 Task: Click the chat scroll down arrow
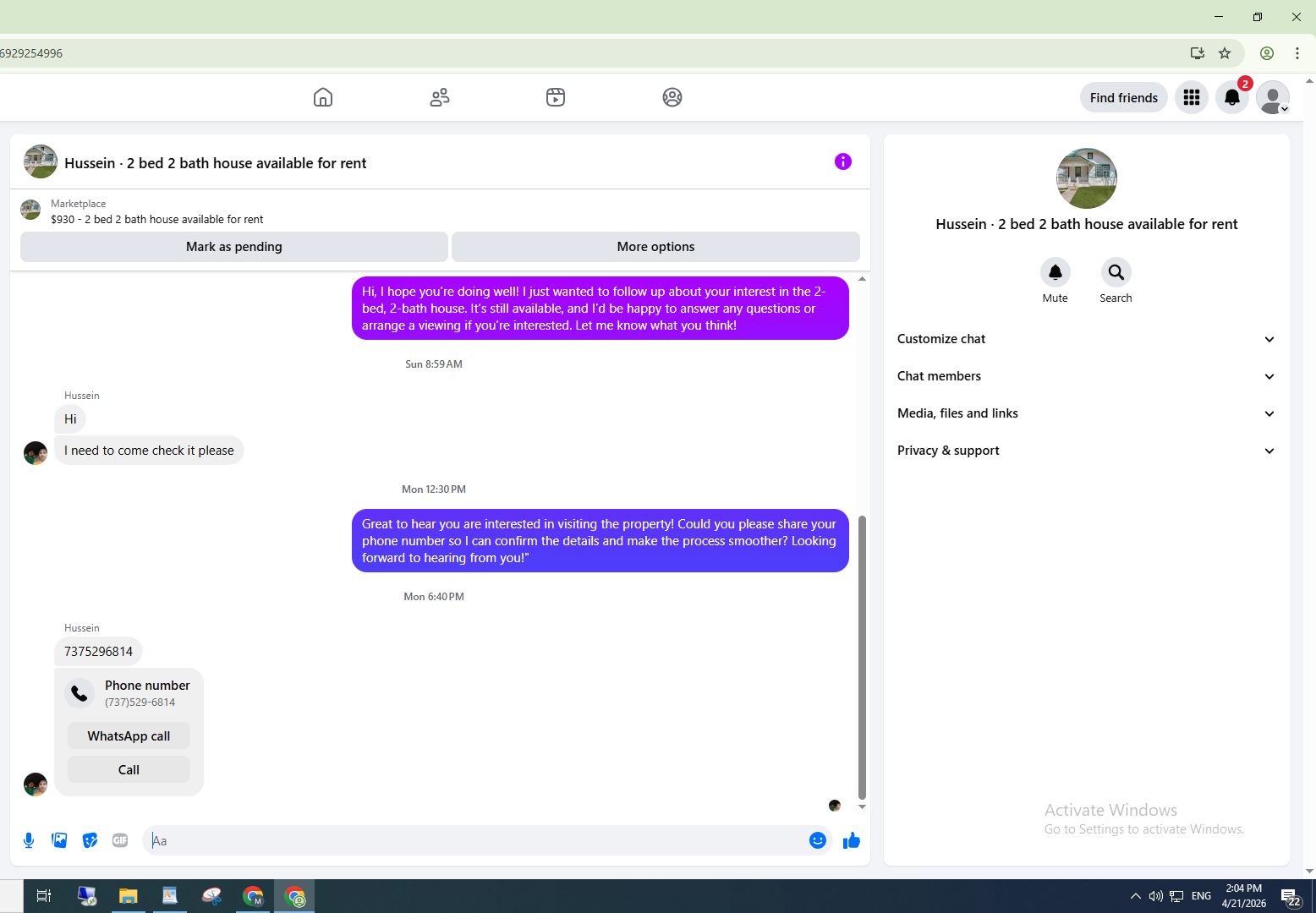click(x=862, y=807)
